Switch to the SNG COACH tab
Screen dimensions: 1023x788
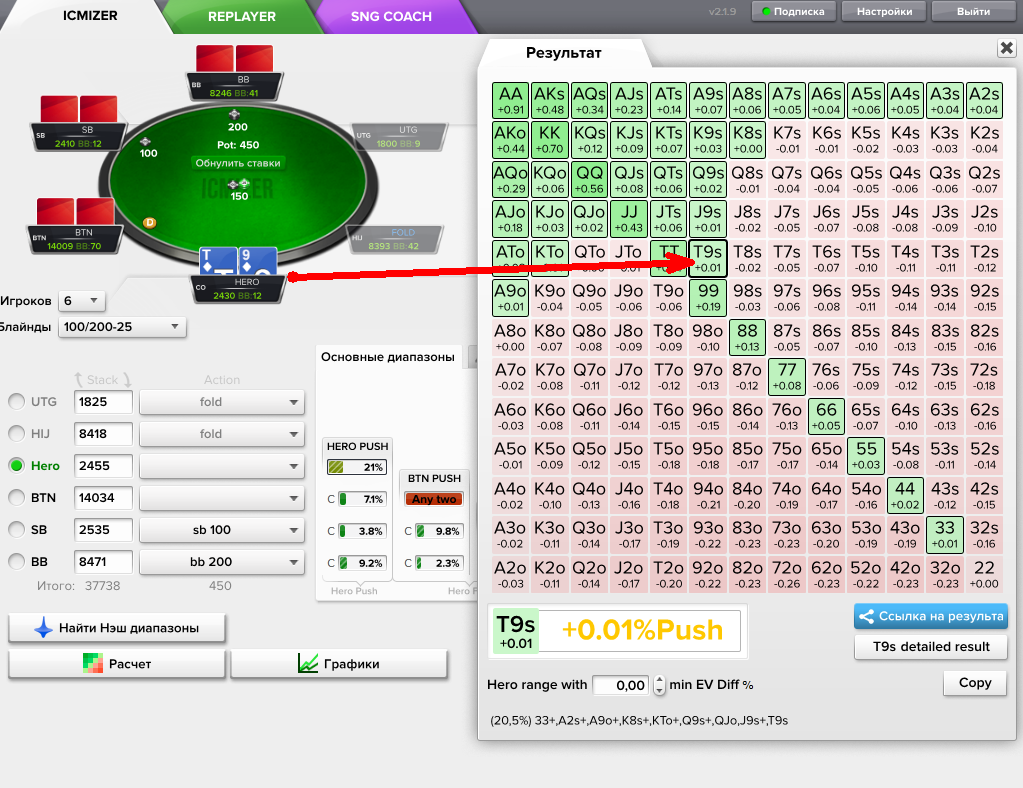click(391, 16)
